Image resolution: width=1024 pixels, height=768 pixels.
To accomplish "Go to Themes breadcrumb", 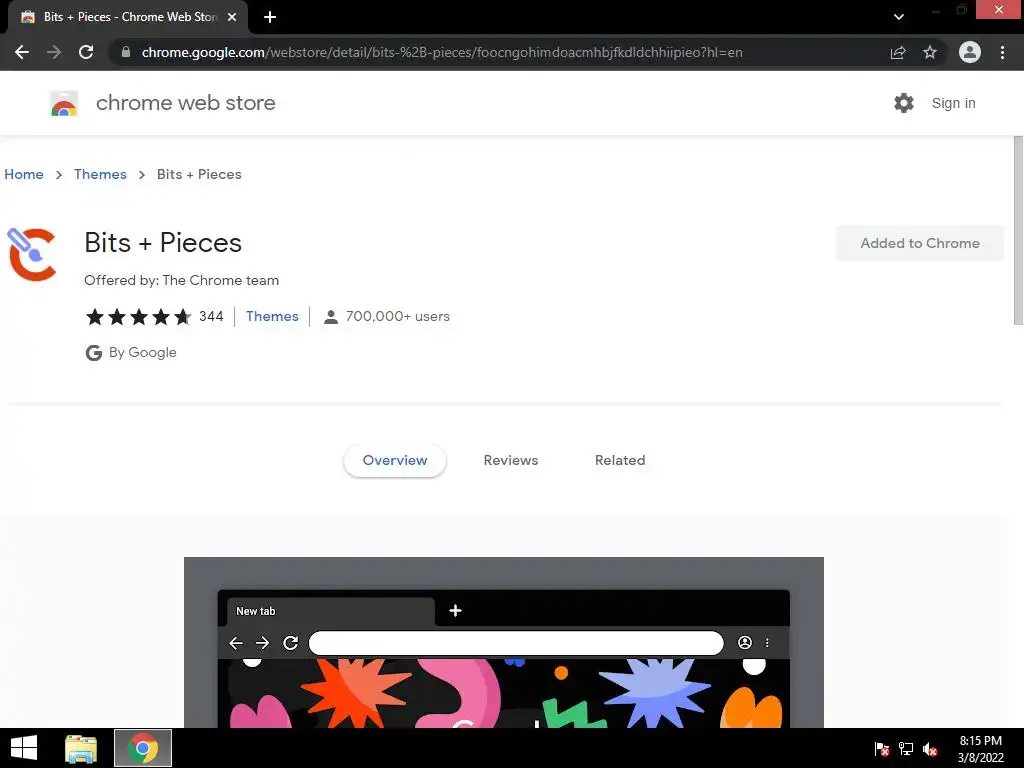I will tap(100, 174).
